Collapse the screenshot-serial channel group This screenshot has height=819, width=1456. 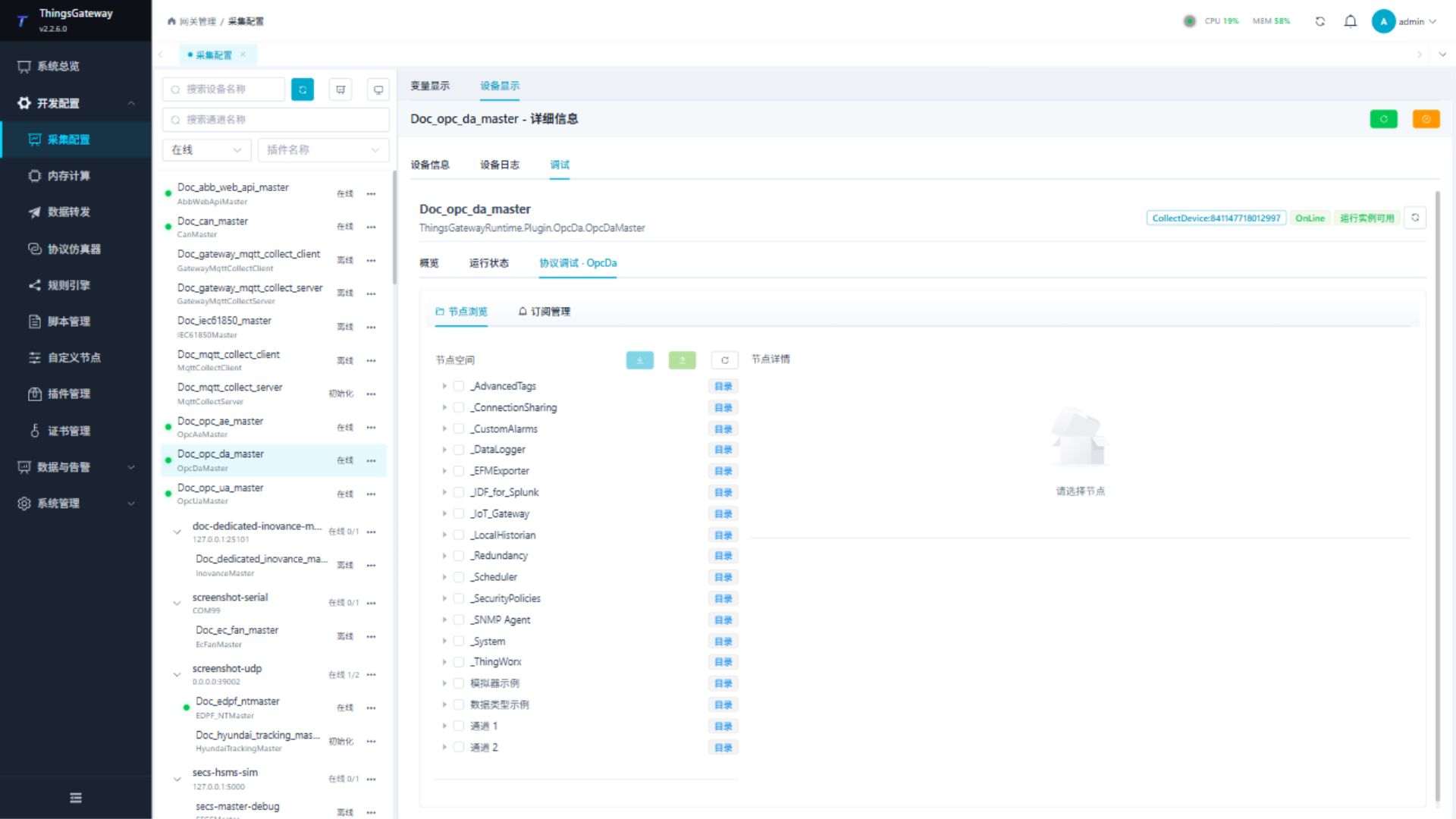(177, 603)
